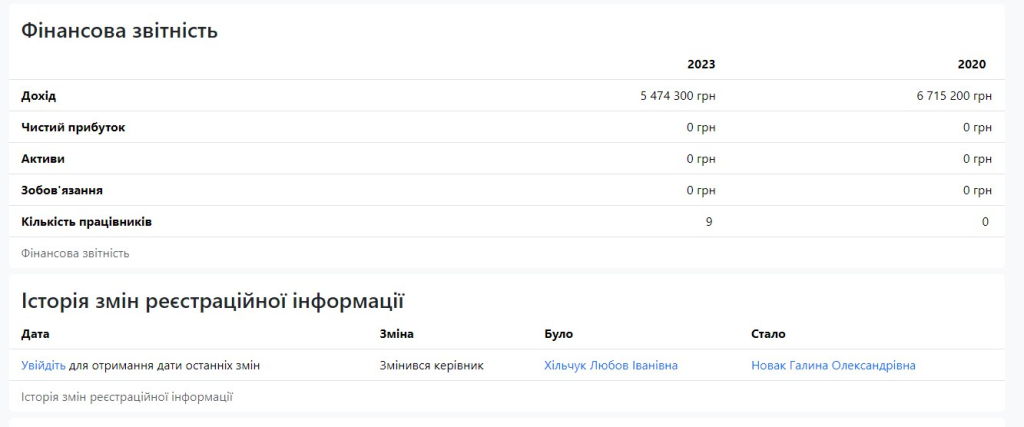Click the Кількість працівників row label
Screen dimensions: 1024x427
click(x=87, y=222)
